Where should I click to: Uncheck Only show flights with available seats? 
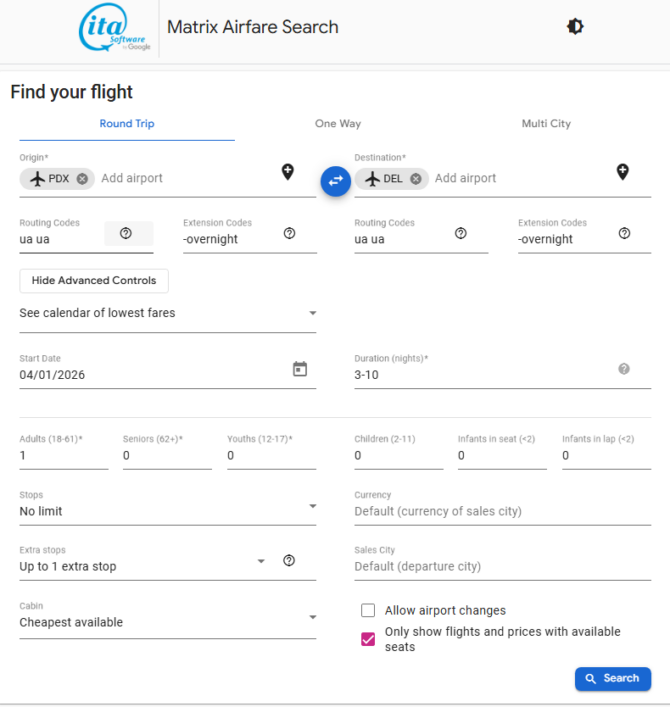[368, 639]
